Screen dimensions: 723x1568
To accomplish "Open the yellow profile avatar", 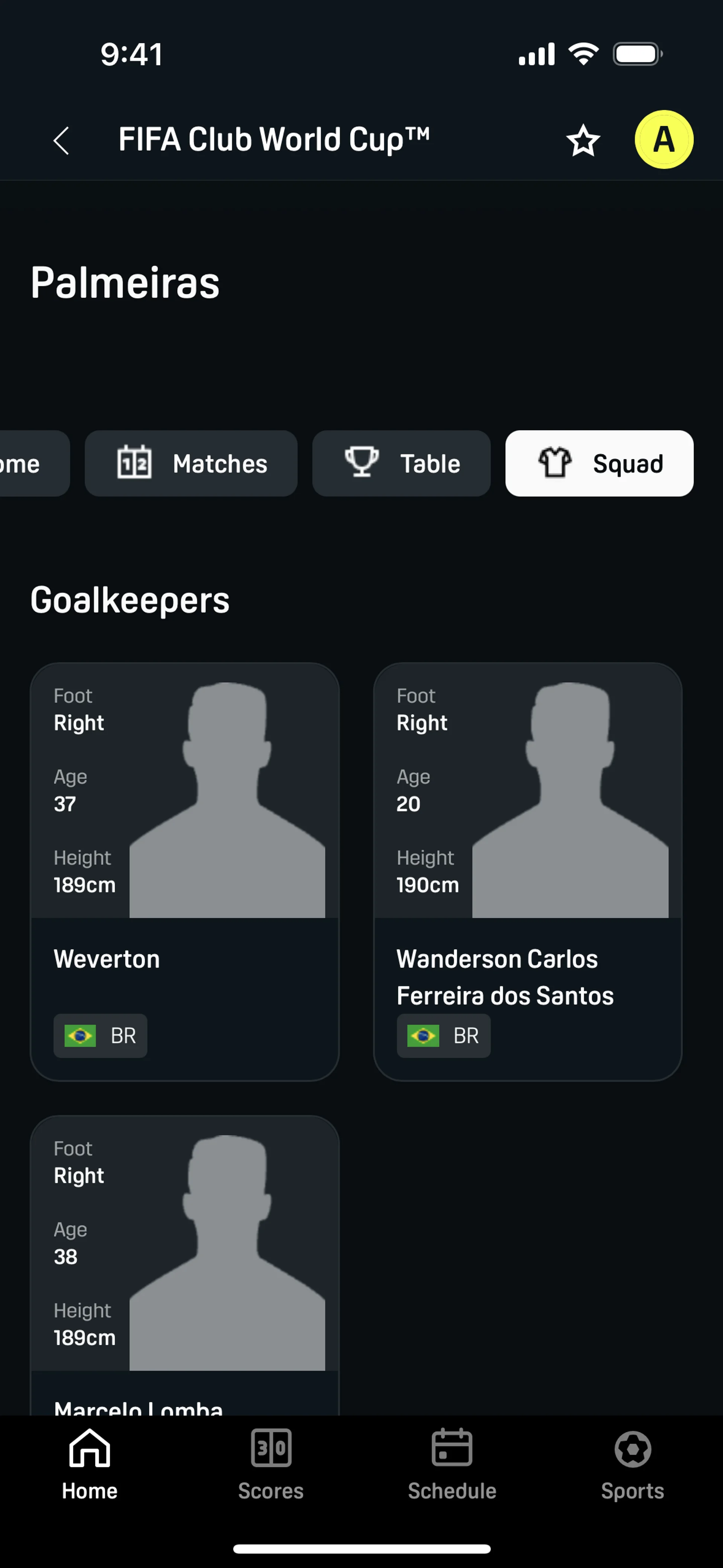I will click(664, 139).
